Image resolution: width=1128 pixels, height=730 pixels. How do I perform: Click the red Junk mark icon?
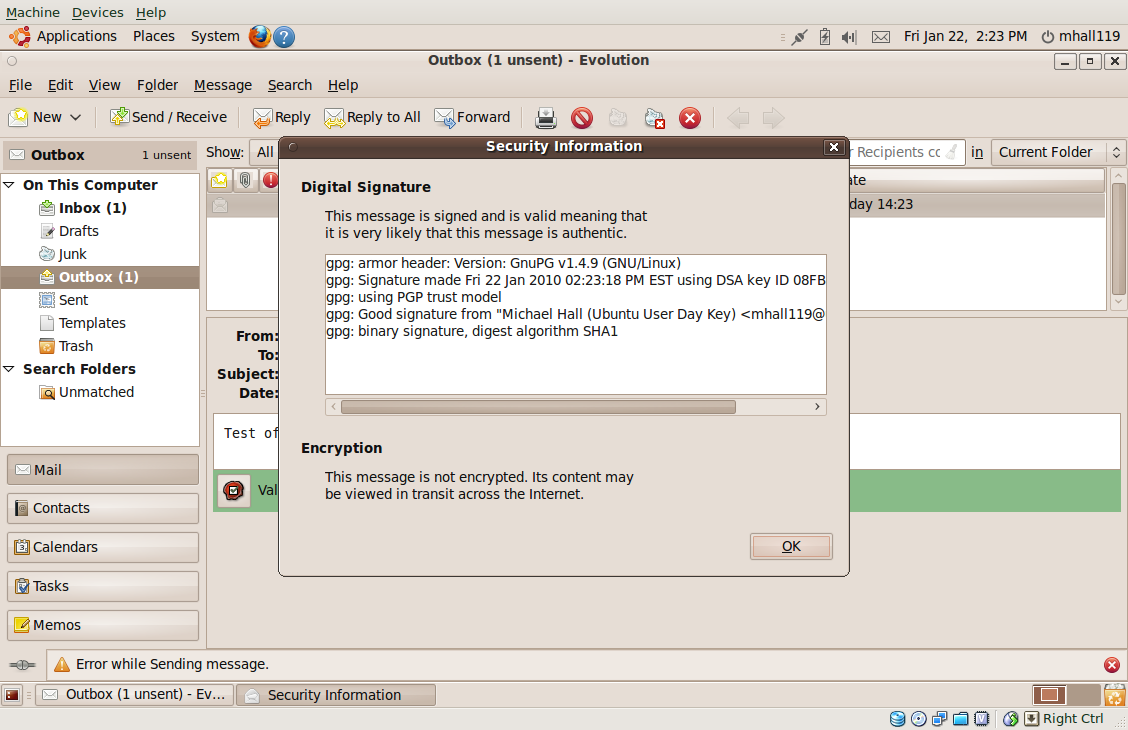coord(582,118)
